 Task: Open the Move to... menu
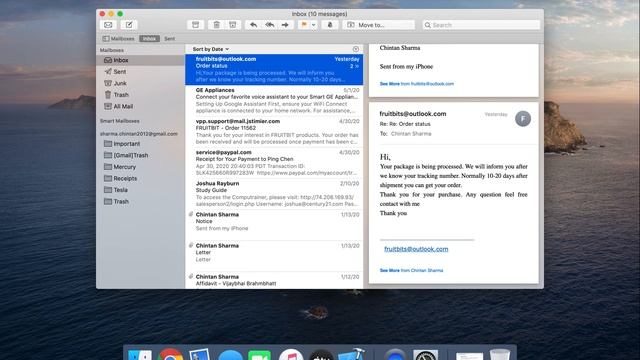(x=378, y=25)
